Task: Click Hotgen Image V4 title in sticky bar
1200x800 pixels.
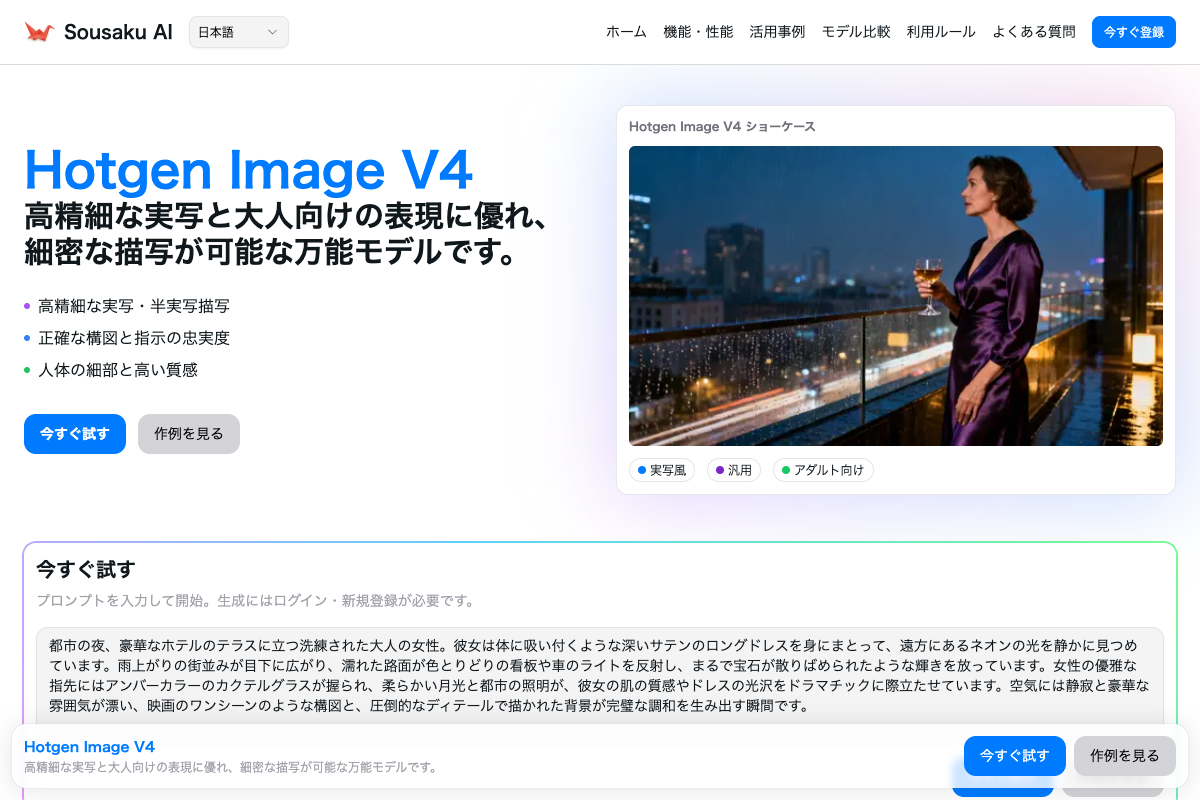Action: coord(89,747)
